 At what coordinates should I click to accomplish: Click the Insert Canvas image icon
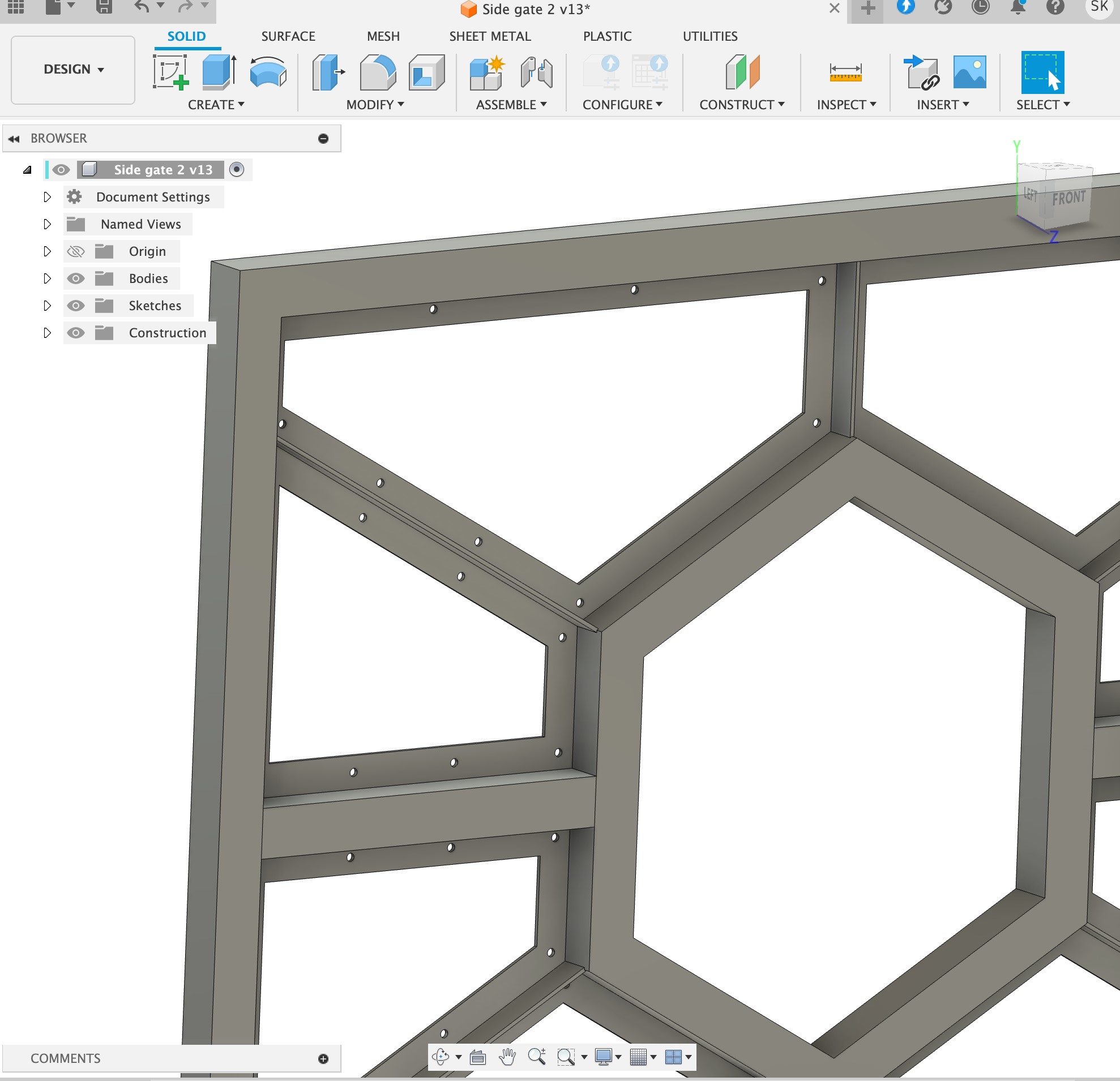[969, 72]
